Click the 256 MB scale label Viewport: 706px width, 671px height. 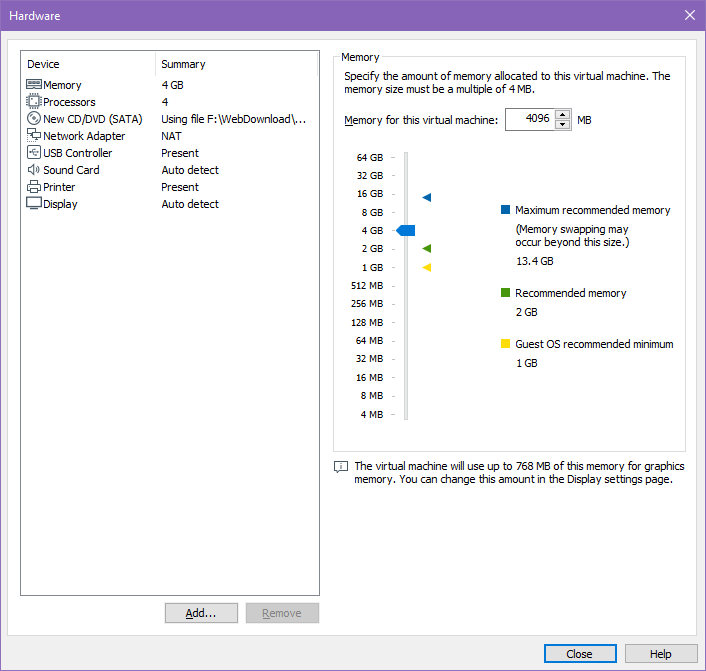click(367, 304)
